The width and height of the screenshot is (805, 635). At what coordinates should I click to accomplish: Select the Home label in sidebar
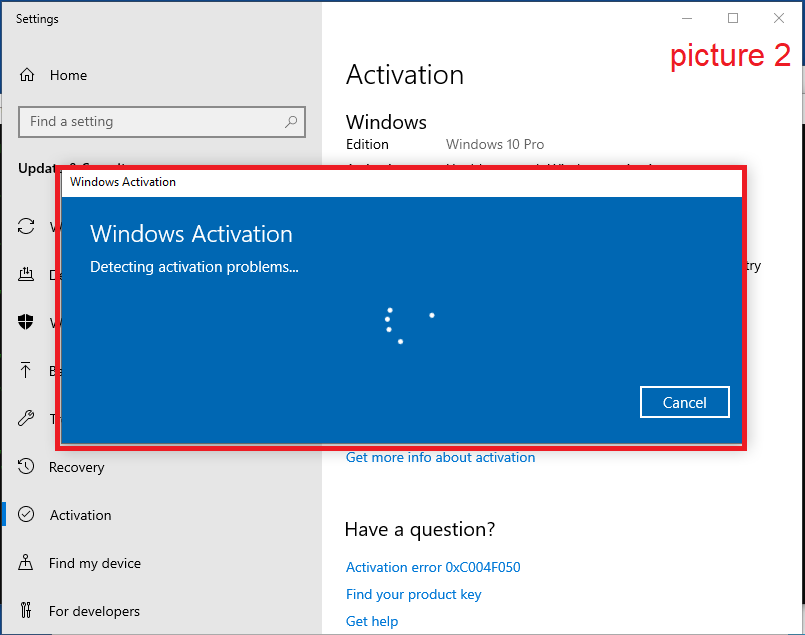(x=68, y=75)
